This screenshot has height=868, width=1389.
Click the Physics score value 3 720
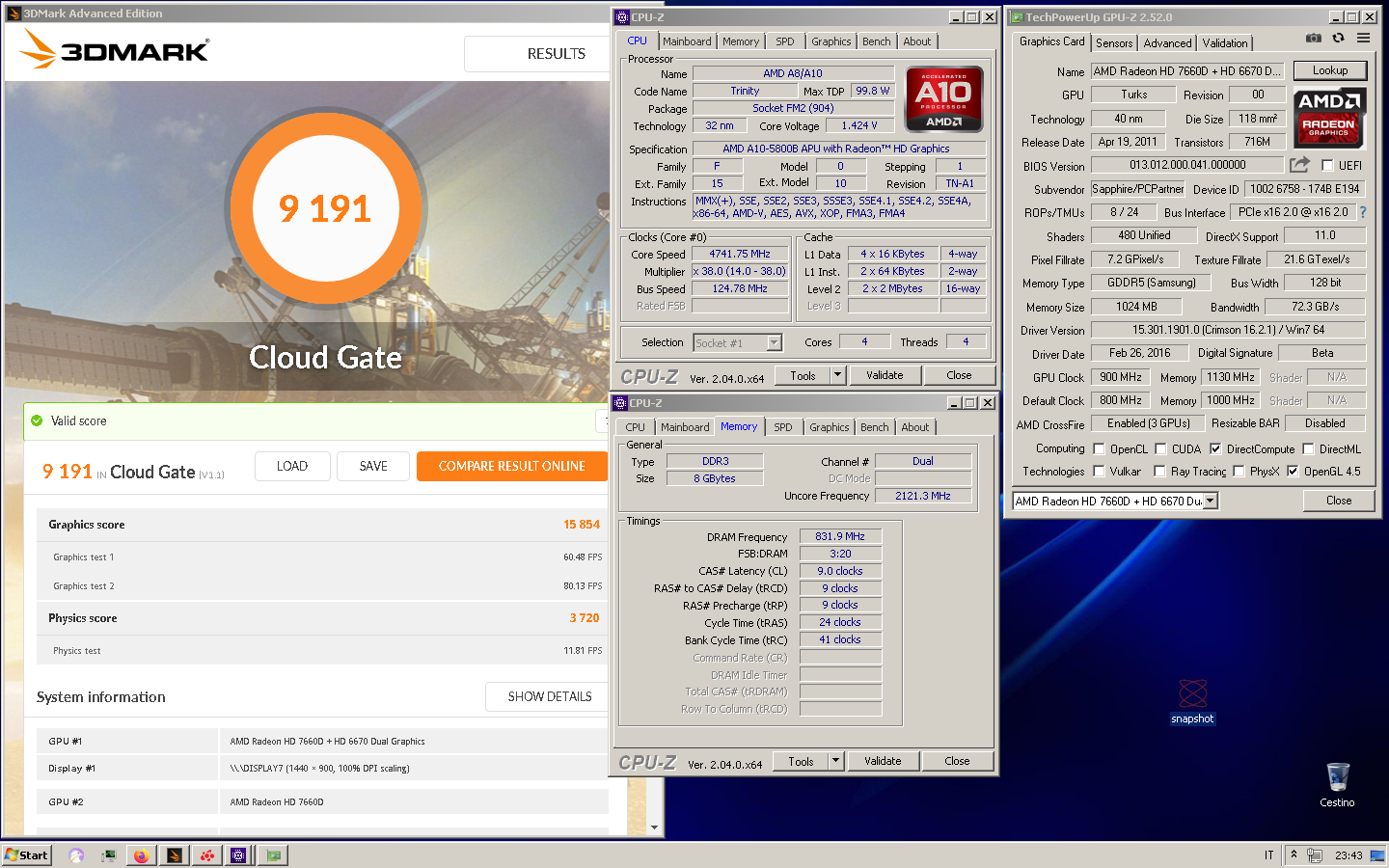click(585, 618)
